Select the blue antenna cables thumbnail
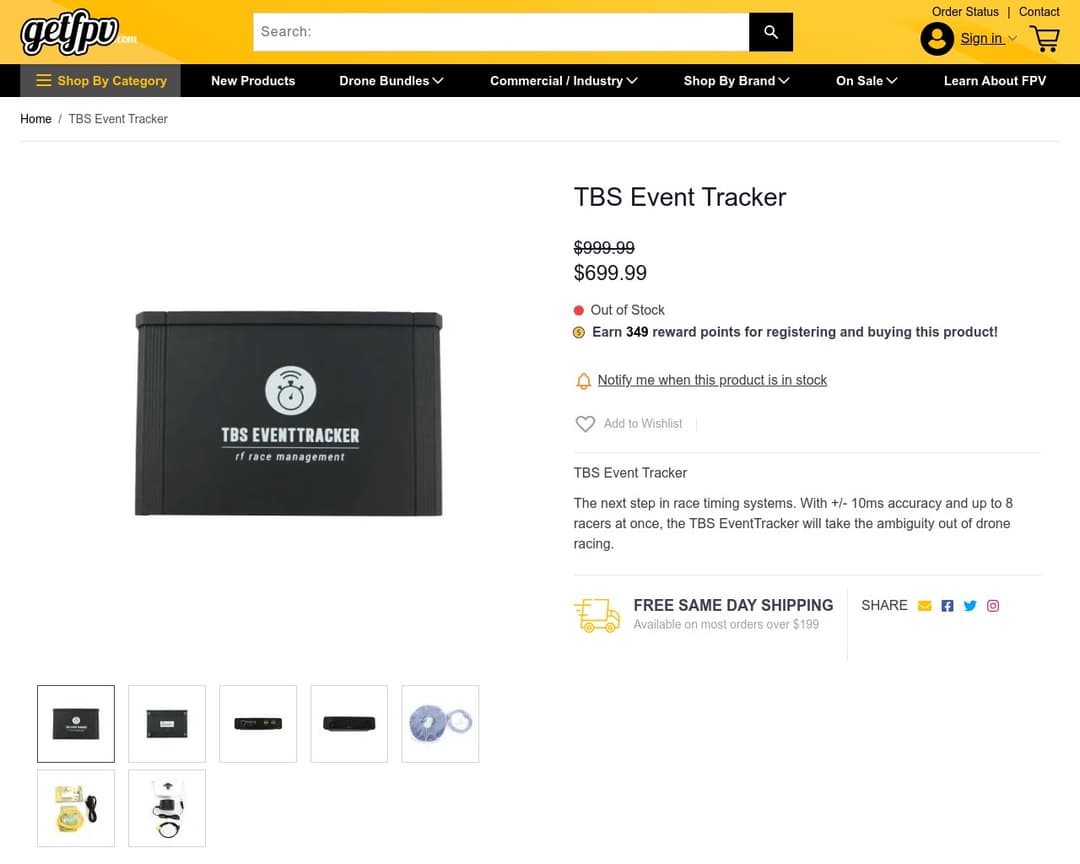The width and height of the screenshot is (1080, 864). tap(440, 723)
